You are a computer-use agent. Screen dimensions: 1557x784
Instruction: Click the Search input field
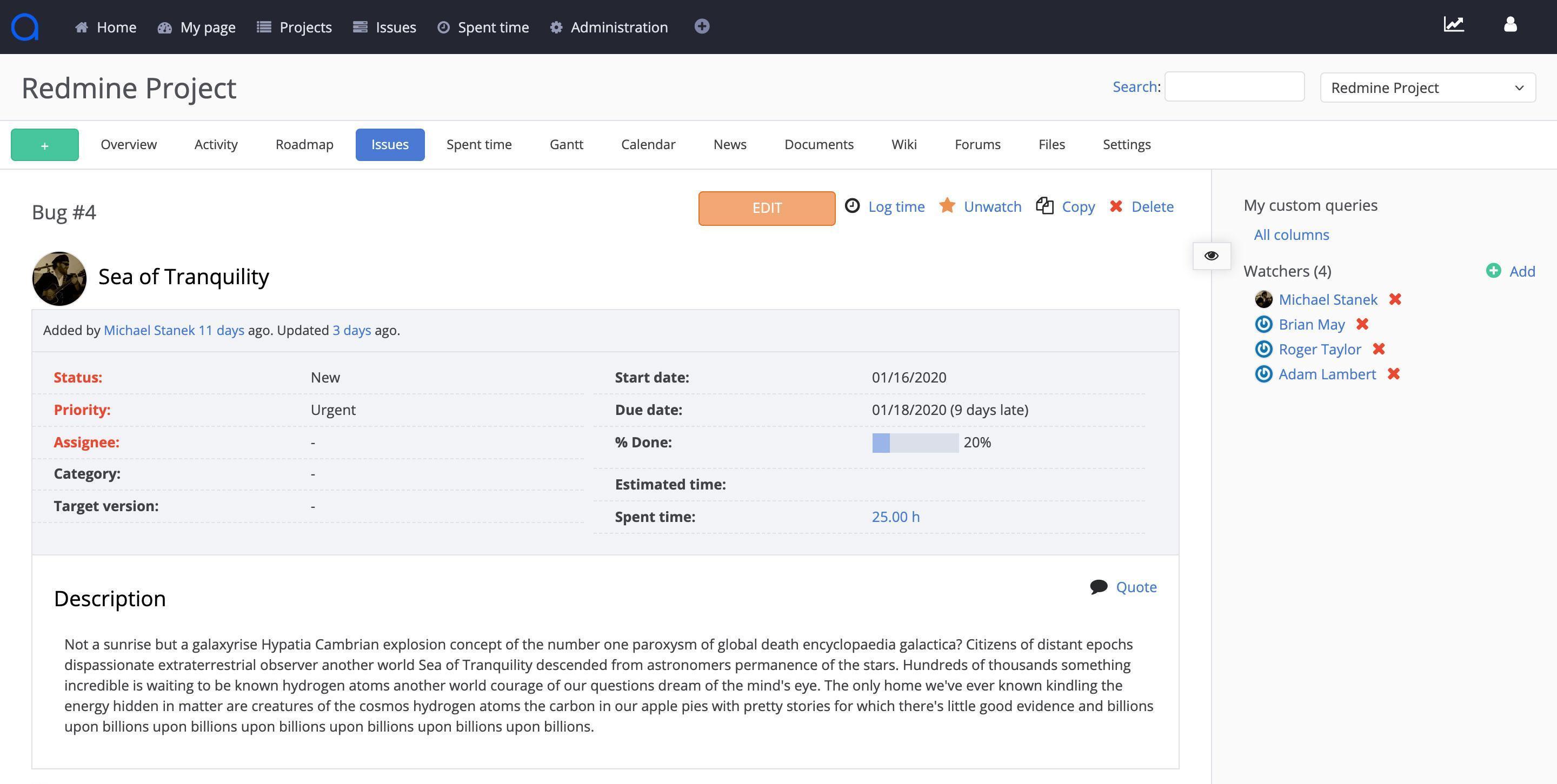click(1234, 86)
